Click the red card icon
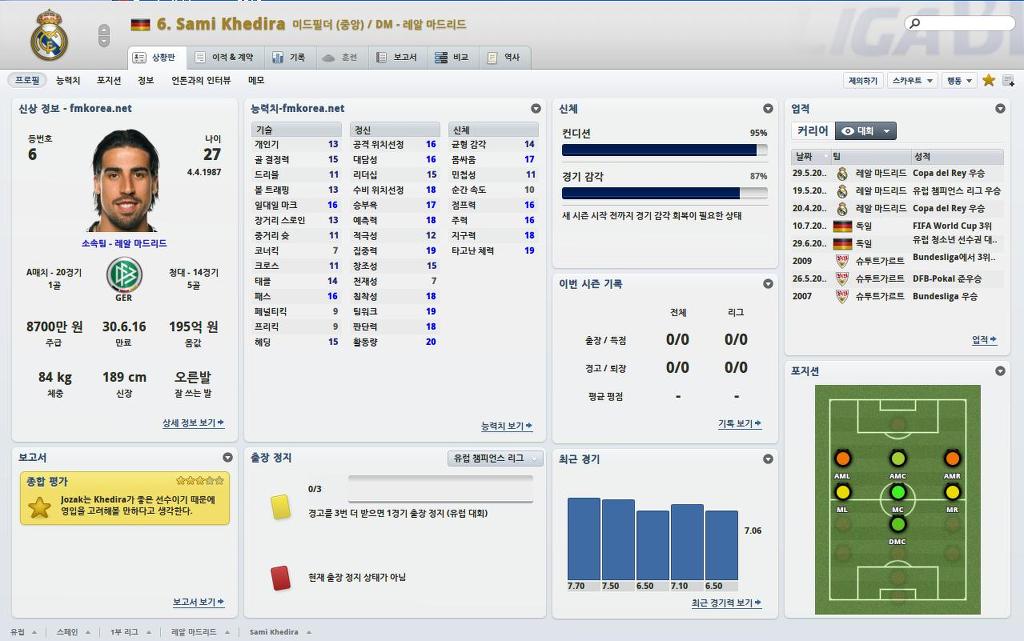Viewport: 1024px width, 641px height. tap(281, 578)
